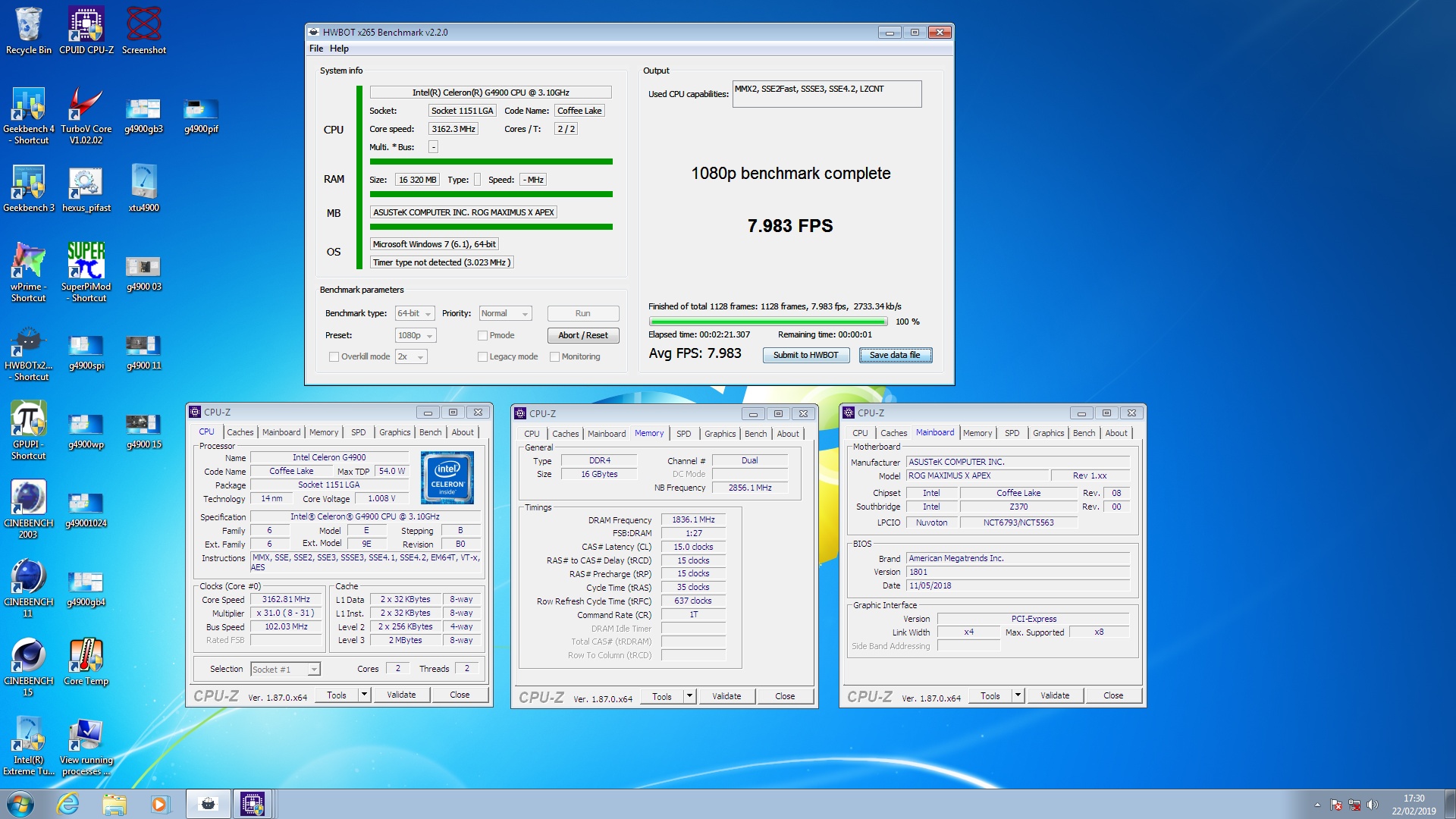Image resolution: width=1456 pixels, height=819 pixels.
Task: Click the Used CPU capabilities text box
Action: coord(827,94)
